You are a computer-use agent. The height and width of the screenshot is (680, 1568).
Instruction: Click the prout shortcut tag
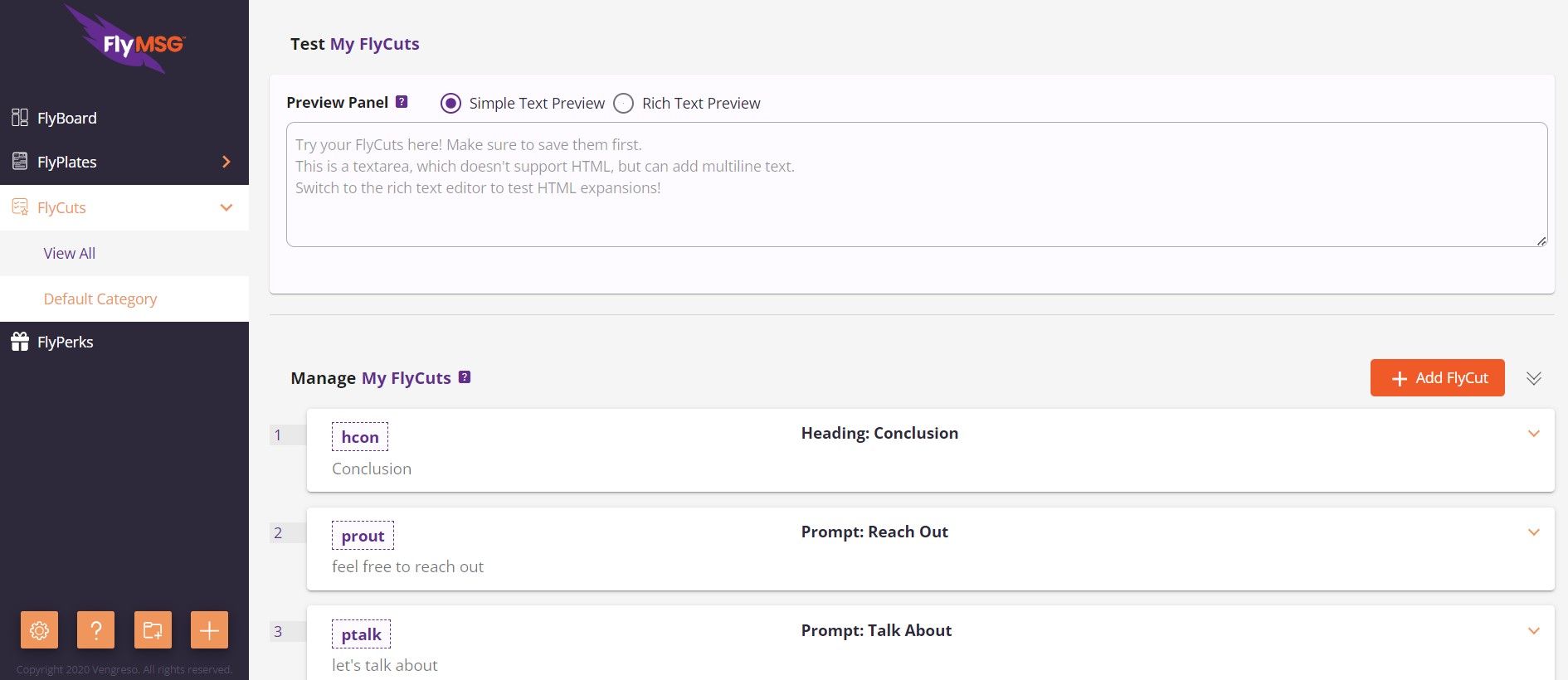pyautogui.click(x=363, y=536)
